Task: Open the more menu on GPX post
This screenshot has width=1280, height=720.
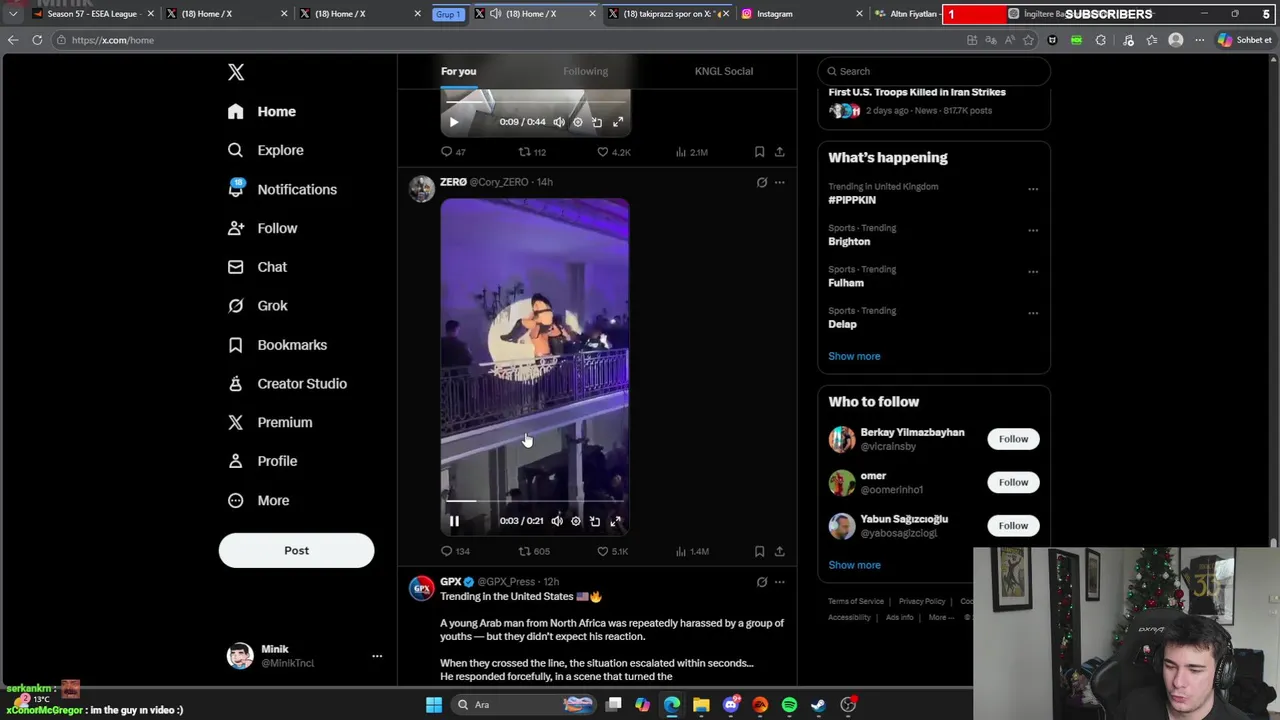Action: [779, 581]
